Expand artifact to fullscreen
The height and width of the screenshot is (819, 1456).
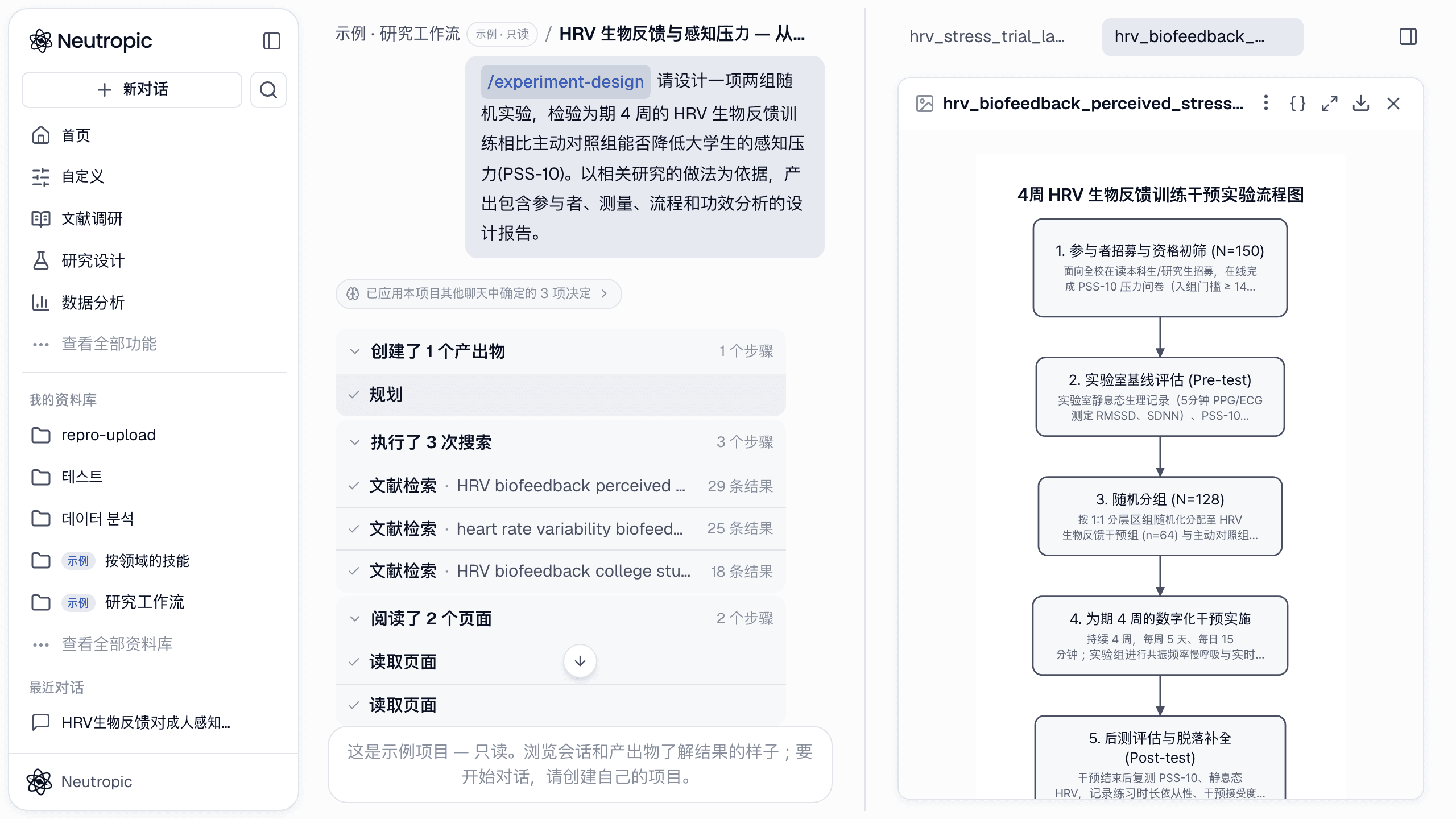pyautogui.click(x=1329, y=103)
